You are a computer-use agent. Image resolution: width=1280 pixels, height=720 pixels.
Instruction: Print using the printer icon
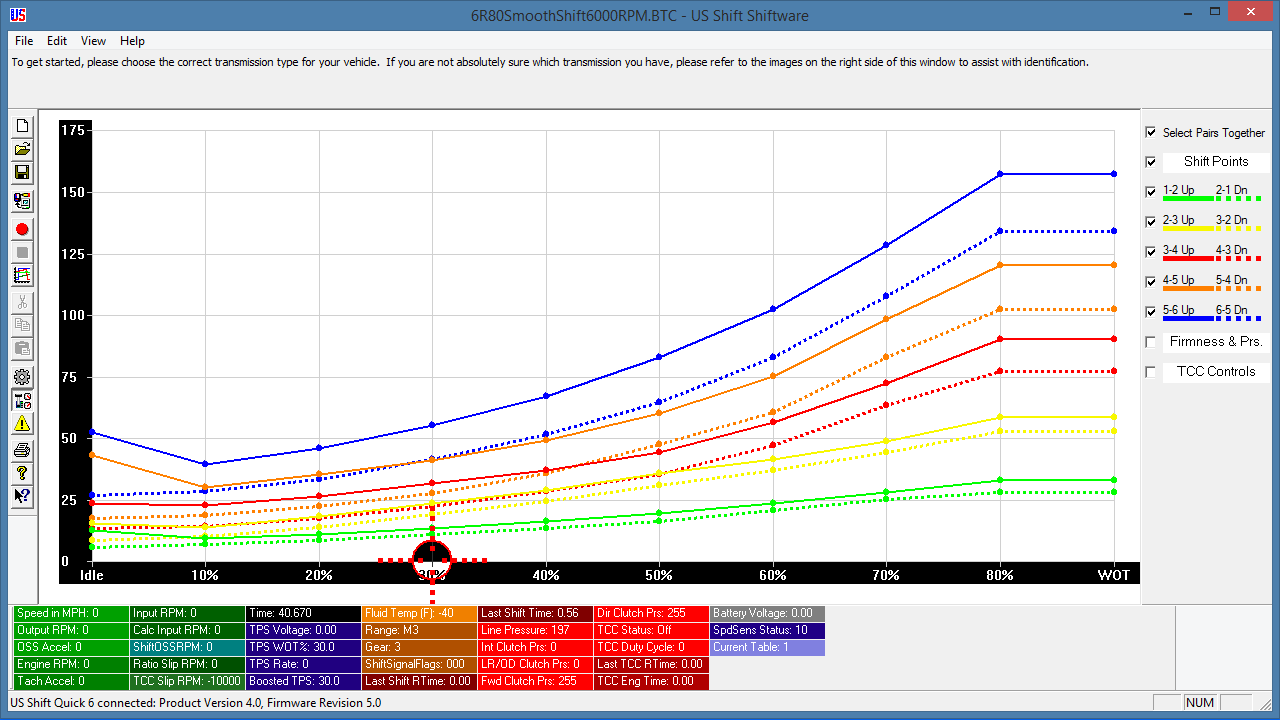pos(22,450)
